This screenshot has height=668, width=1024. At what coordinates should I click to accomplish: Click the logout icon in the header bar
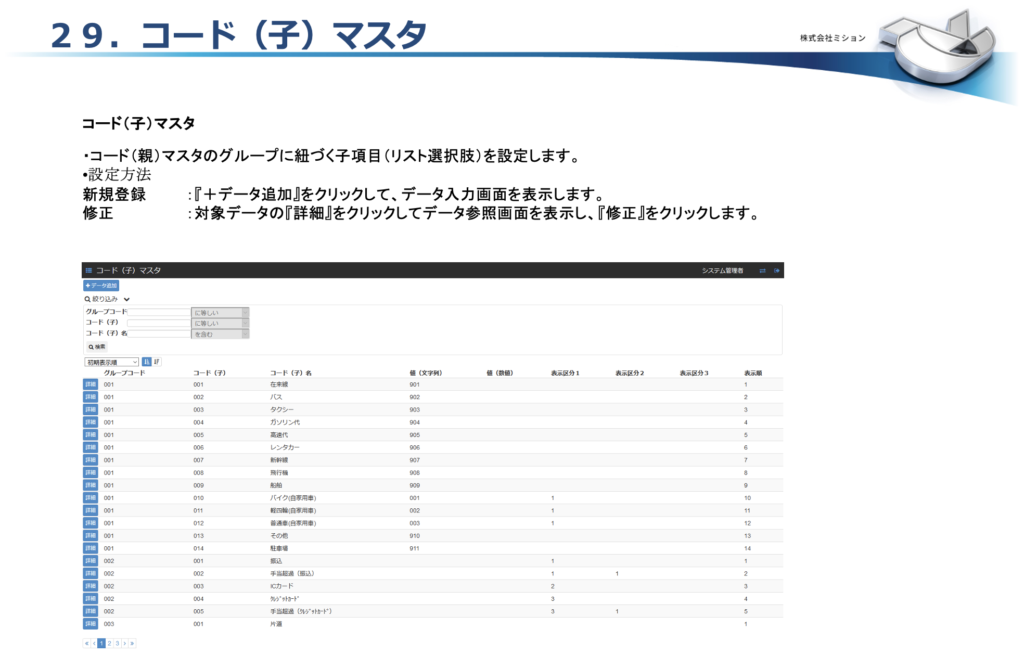coord(776,270)
